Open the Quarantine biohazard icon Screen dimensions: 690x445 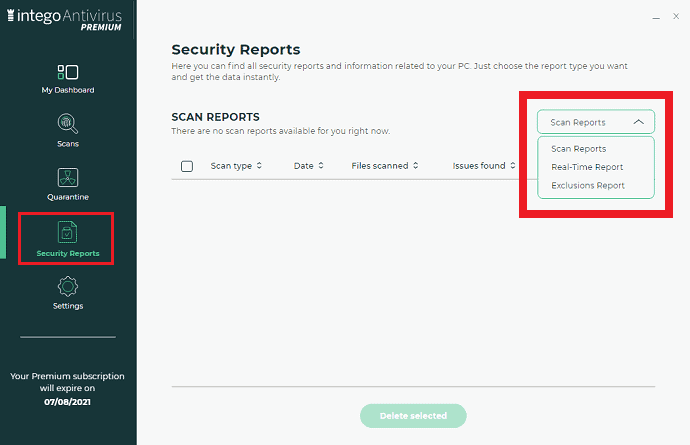(x=68, y=178)
